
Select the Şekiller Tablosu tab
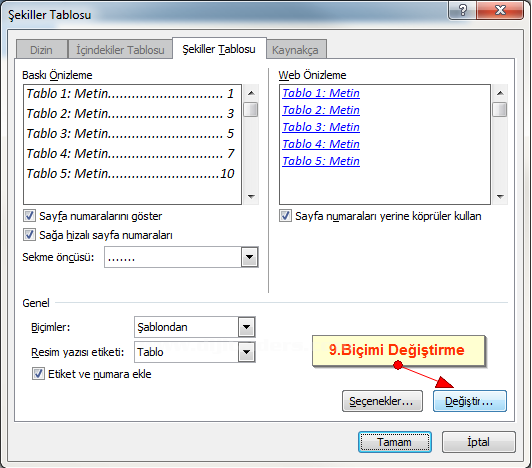(x=219, y=49)
